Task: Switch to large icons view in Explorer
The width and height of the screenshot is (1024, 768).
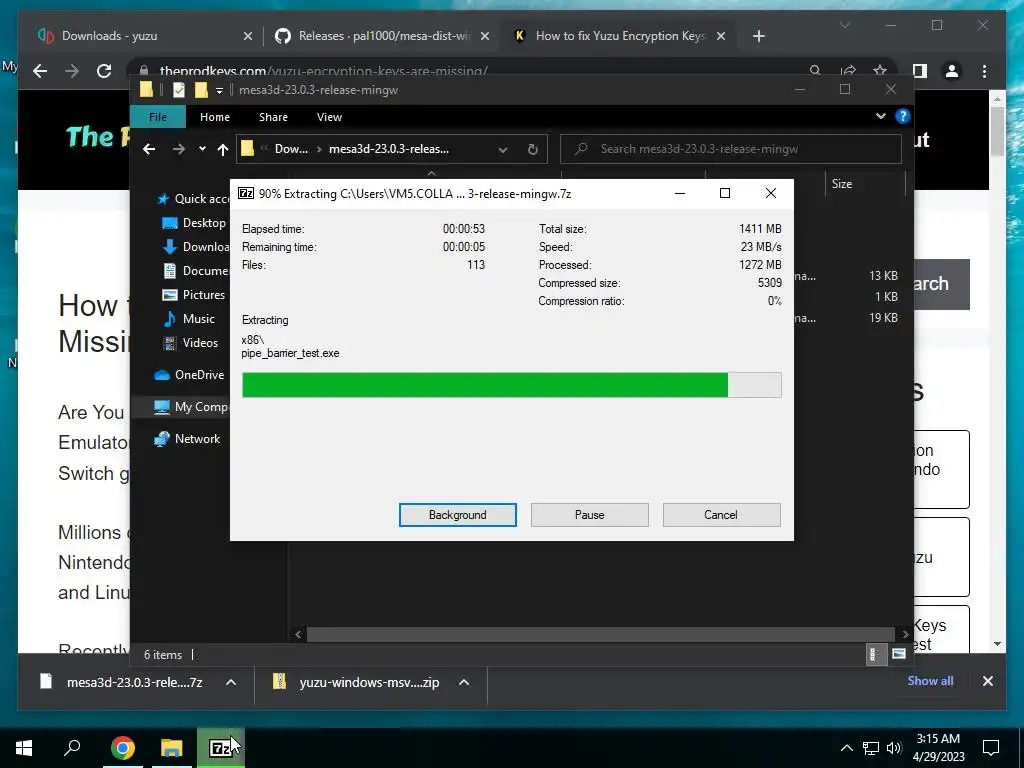Action: (899, 654)
